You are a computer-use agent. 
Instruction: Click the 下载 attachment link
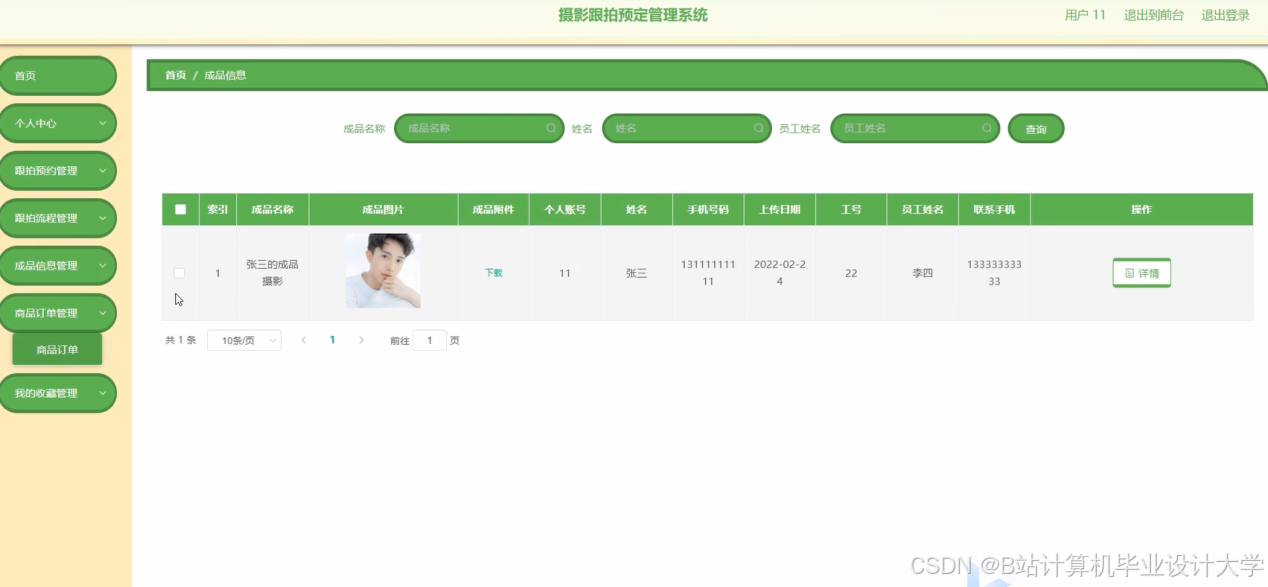[x=494, y=273]
